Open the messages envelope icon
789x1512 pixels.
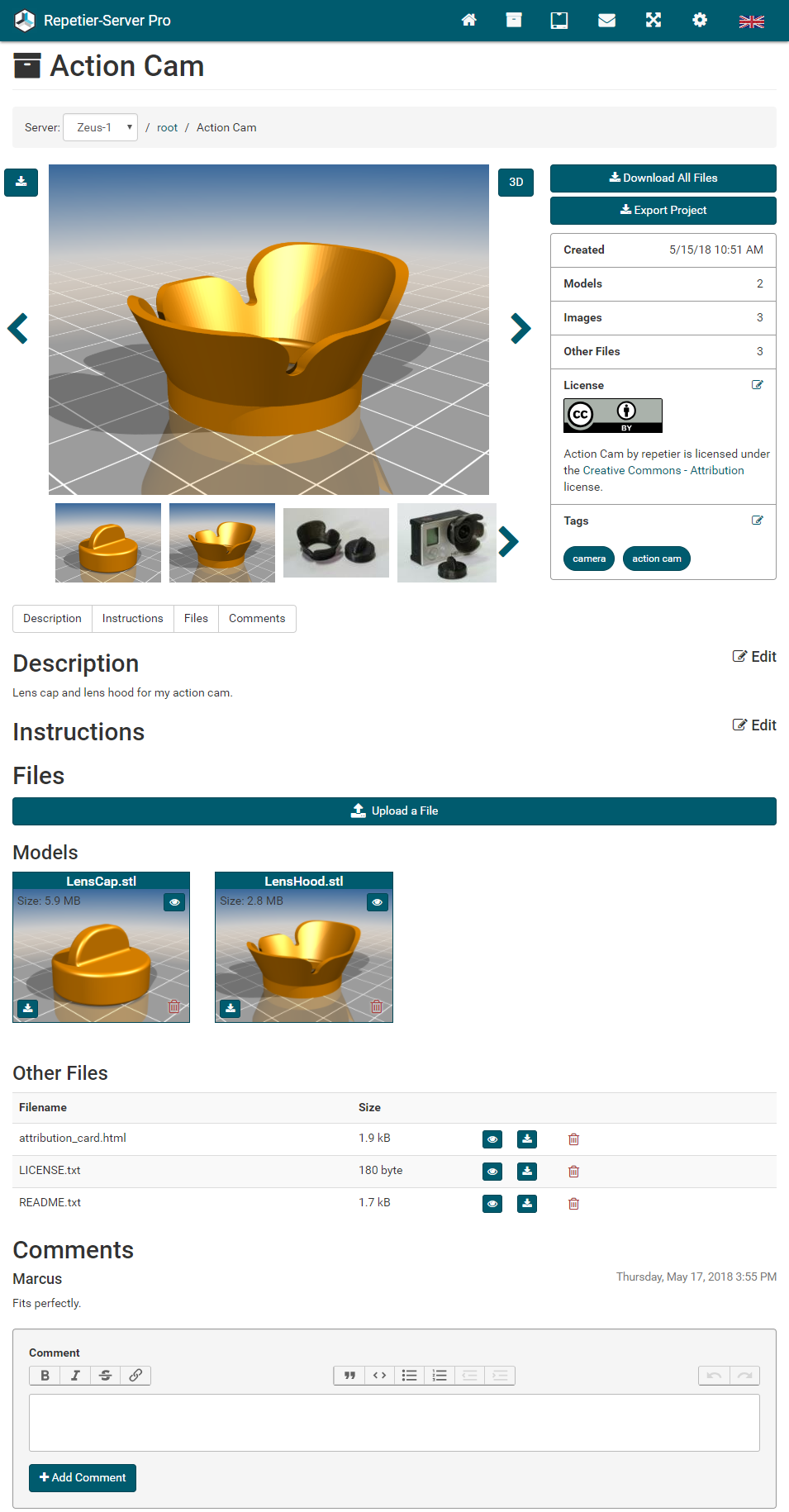pyautogui.click(x=606, y=20)
